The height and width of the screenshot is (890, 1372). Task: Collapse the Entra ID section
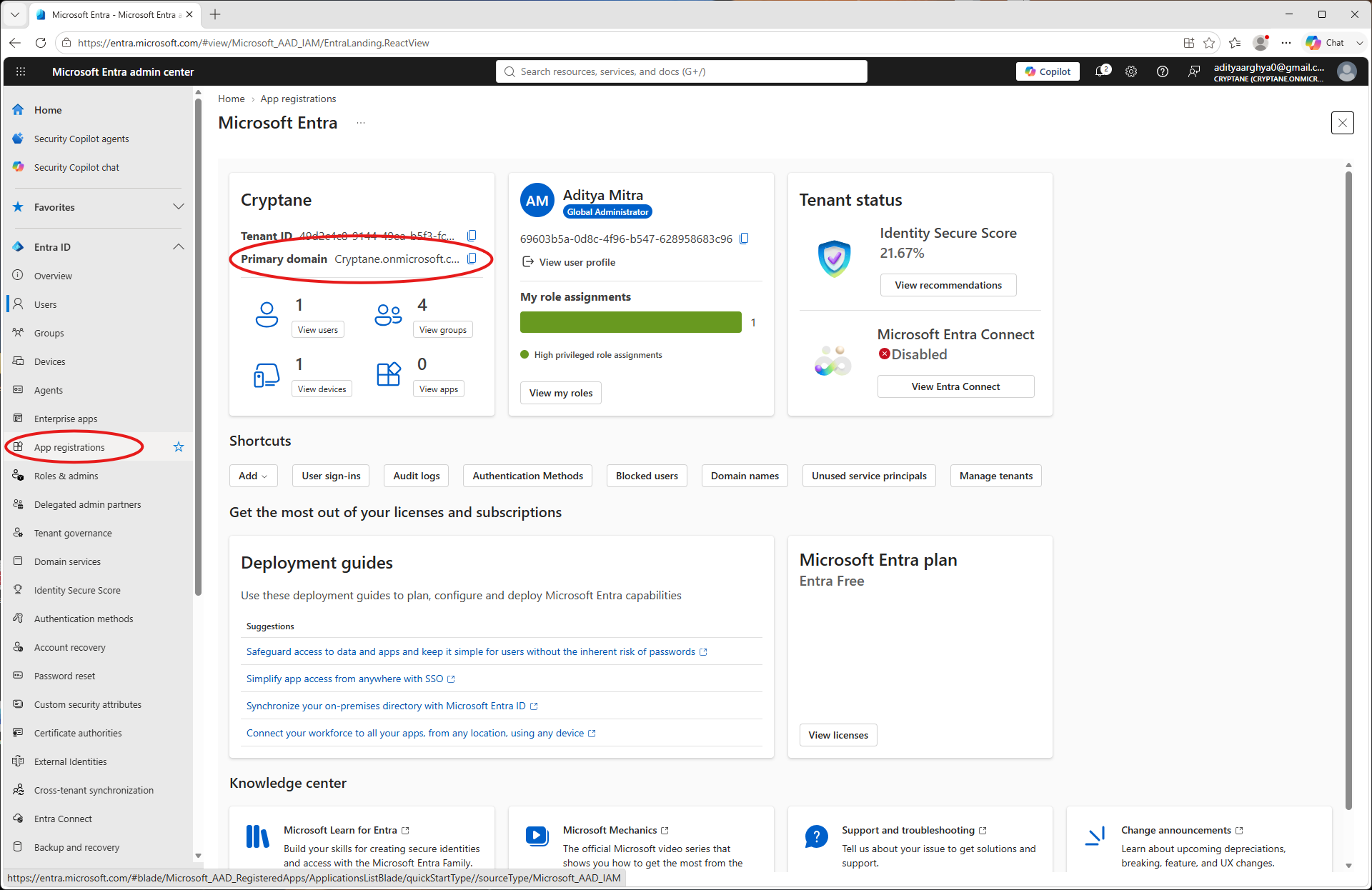(x=179, y=246)
